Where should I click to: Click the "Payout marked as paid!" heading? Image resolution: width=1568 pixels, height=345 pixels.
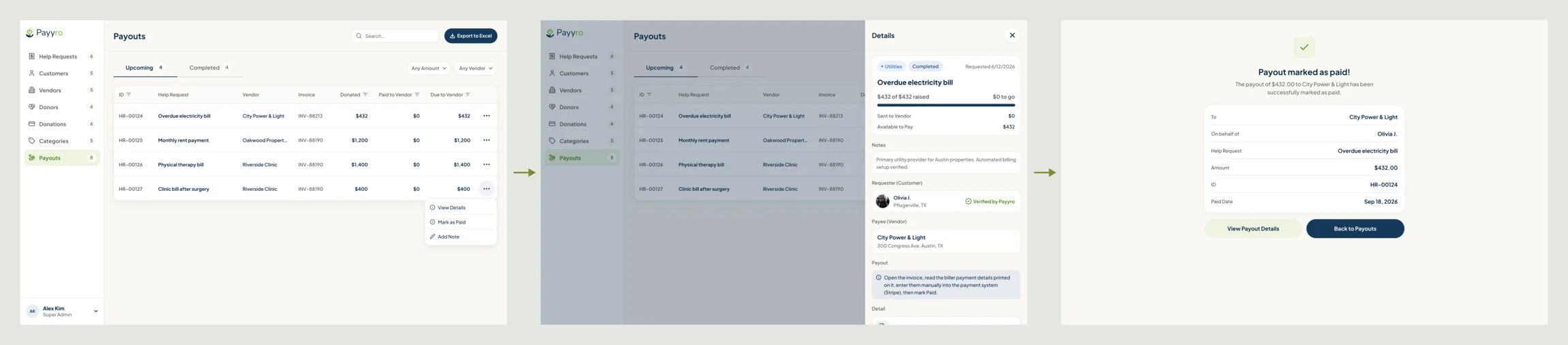(x=1303, y=72)
